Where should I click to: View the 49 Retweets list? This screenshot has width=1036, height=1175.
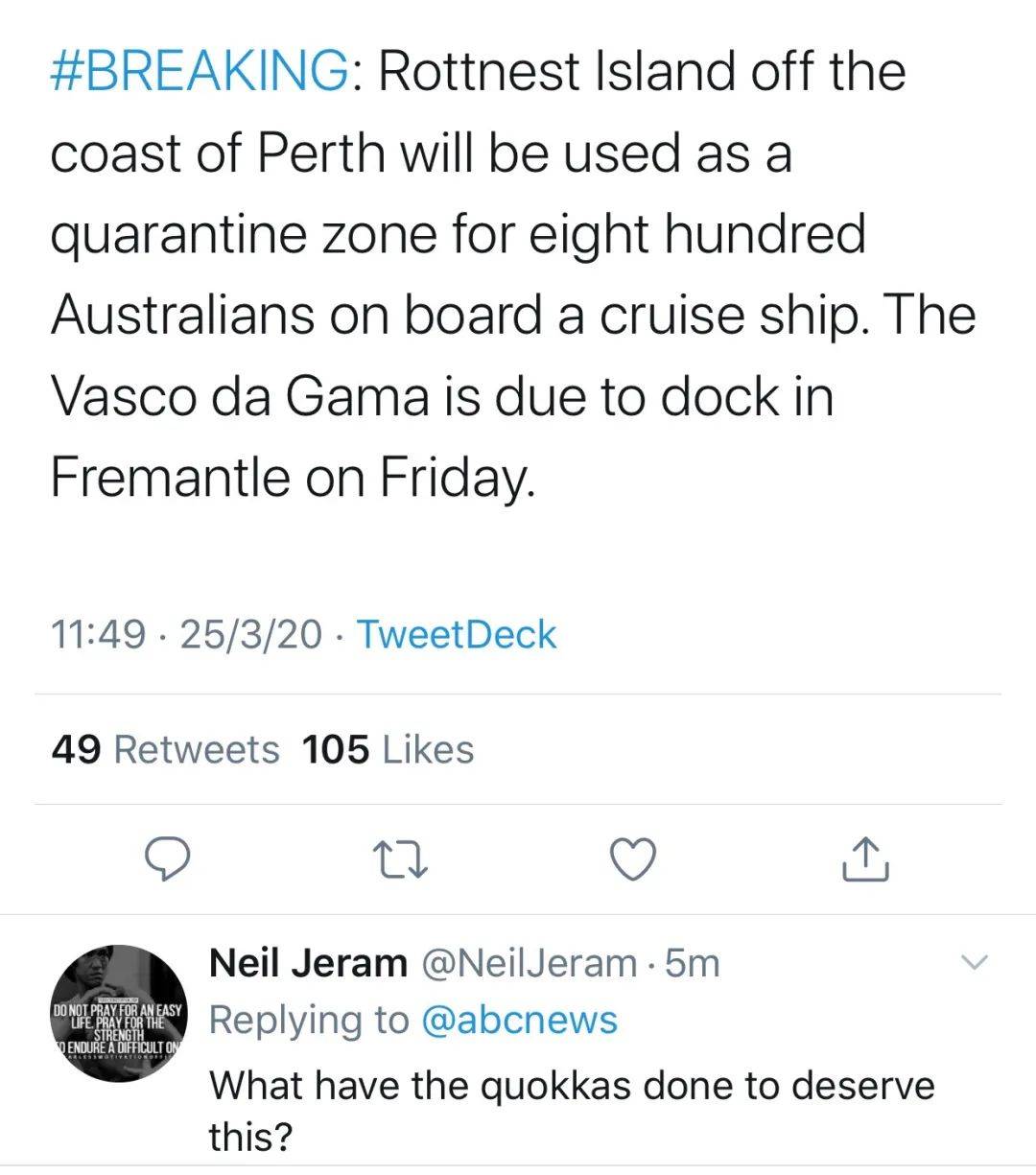[165, 749]
